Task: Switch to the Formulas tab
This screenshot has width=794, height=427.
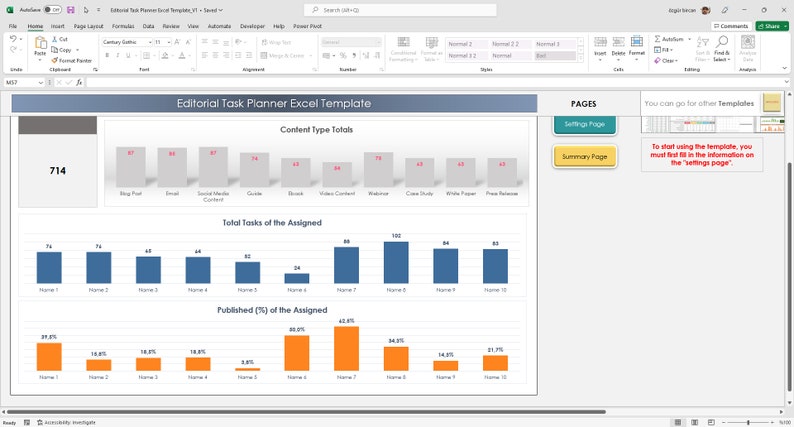Action: 123,26
